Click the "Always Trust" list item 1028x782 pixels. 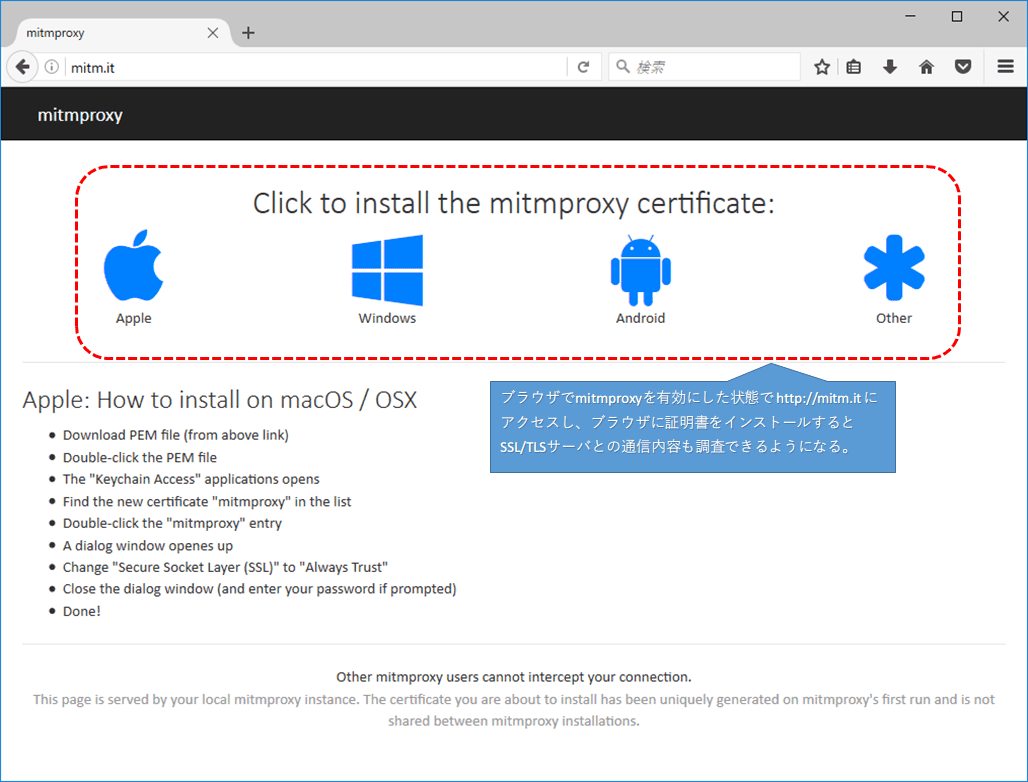225,567
